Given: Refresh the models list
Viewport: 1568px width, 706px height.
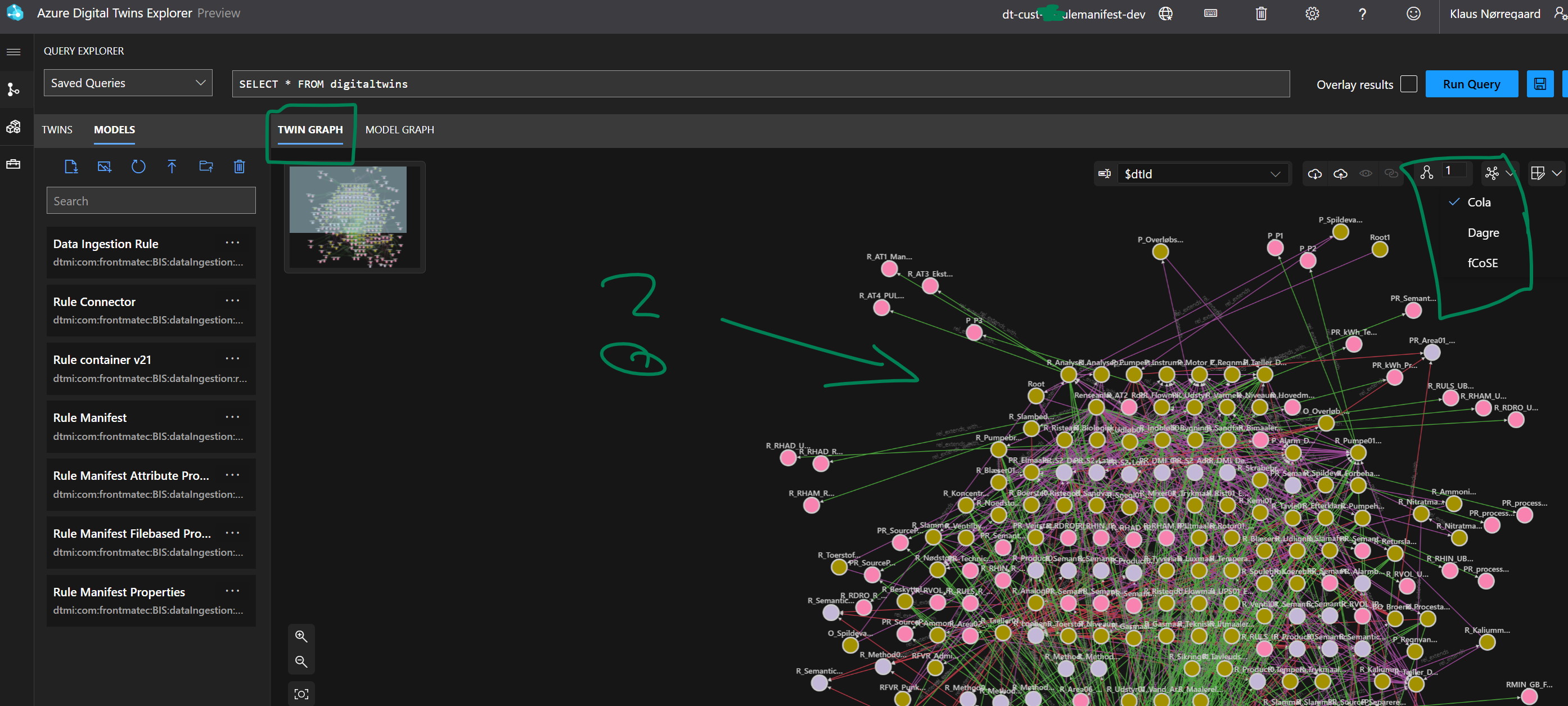Looking at the screenshot, I should pyautogui.click(x=138, y=167).
